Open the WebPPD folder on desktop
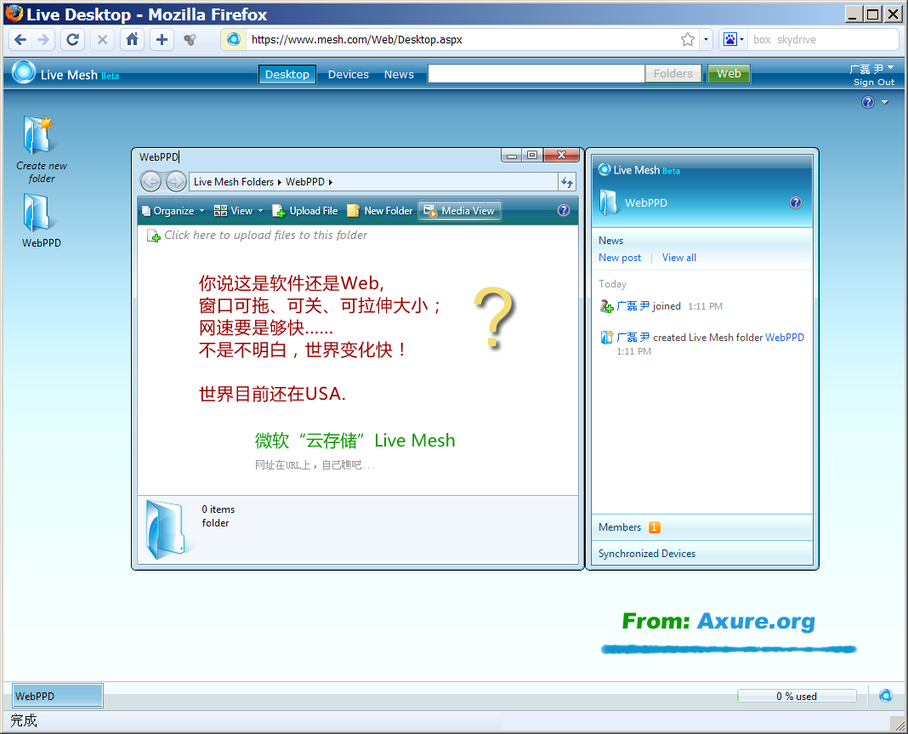The image size is (908, 734). tap(41, 219)
